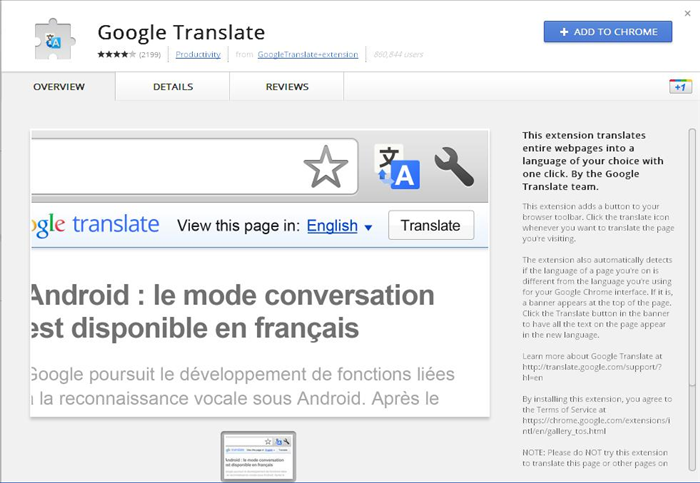The image size is (700, 483).
Task: Close the extension details dialog
Action: point(688,13)
